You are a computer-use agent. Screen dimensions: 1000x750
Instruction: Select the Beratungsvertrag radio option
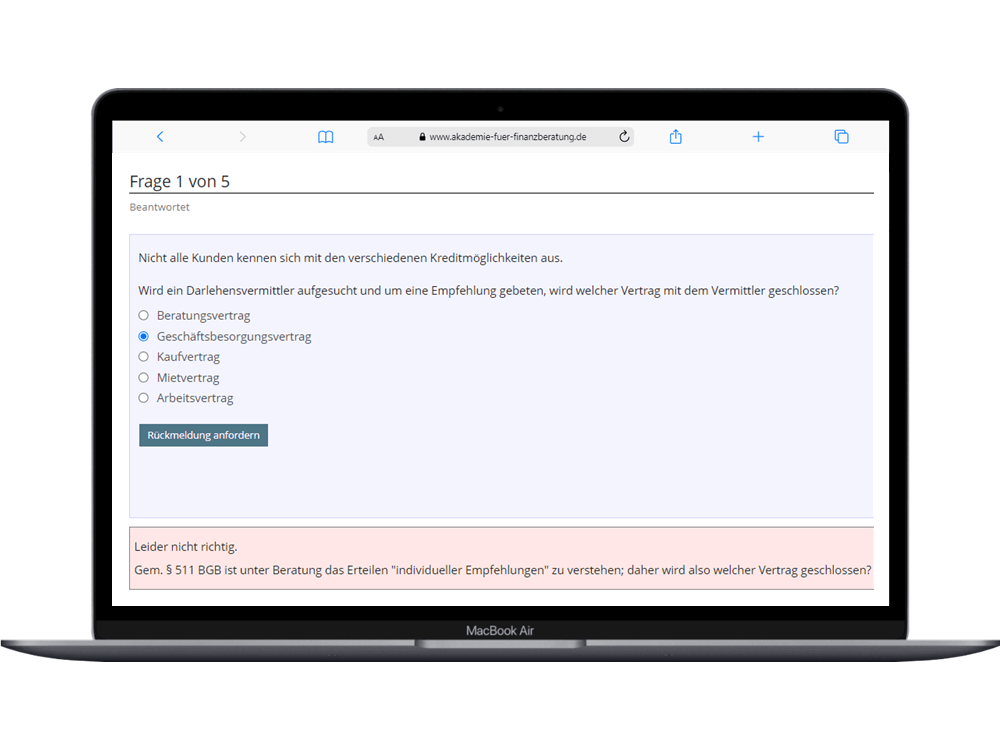point(144,316)
